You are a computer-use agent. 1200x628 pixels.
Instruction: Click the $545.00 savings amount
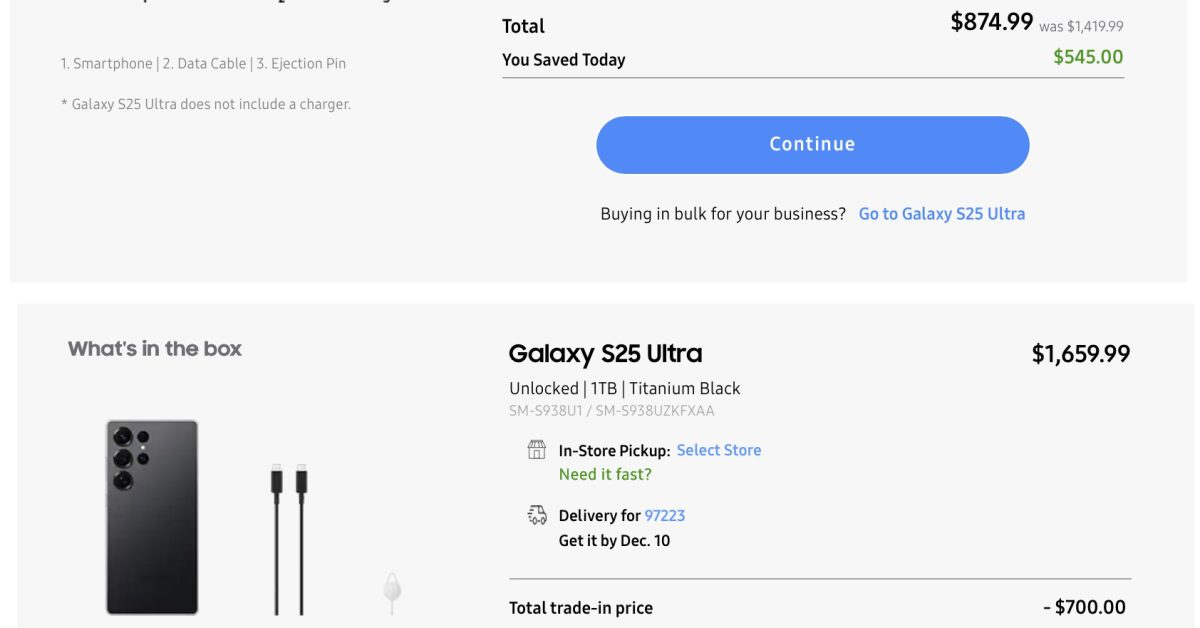click(1088, 57)
